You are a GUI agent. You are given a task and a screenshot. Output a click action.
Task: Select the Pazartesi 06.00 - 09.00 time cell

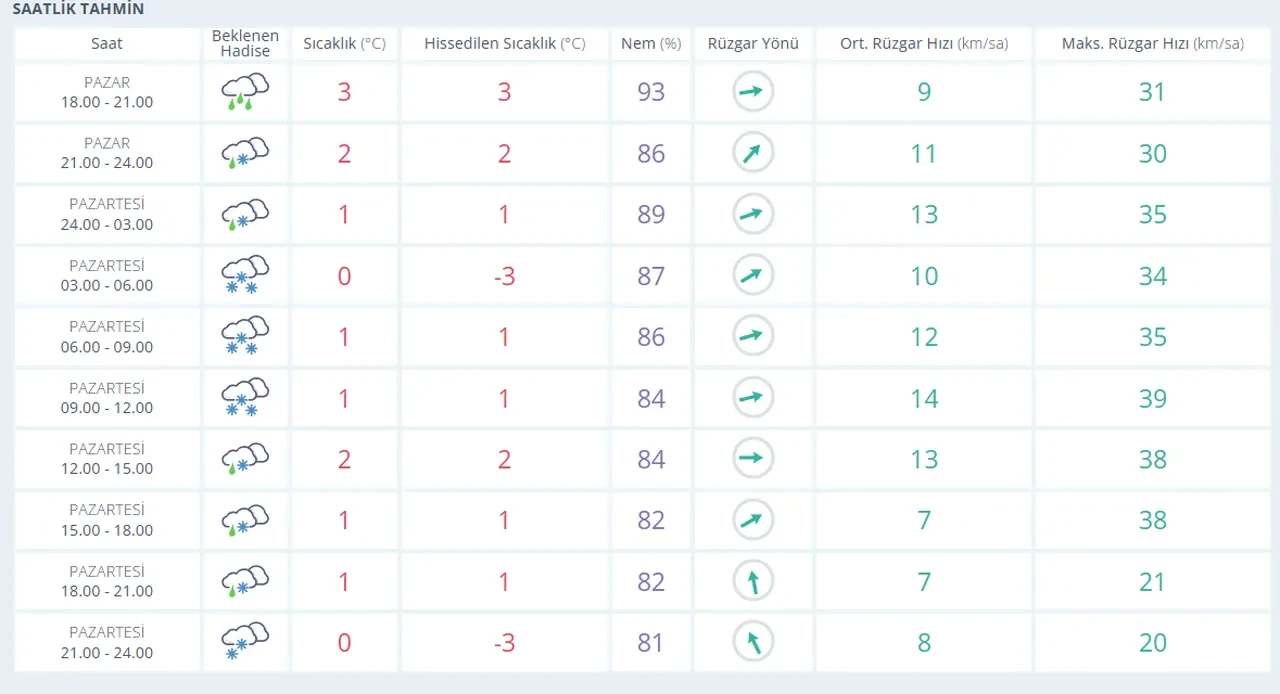point(107,337)
